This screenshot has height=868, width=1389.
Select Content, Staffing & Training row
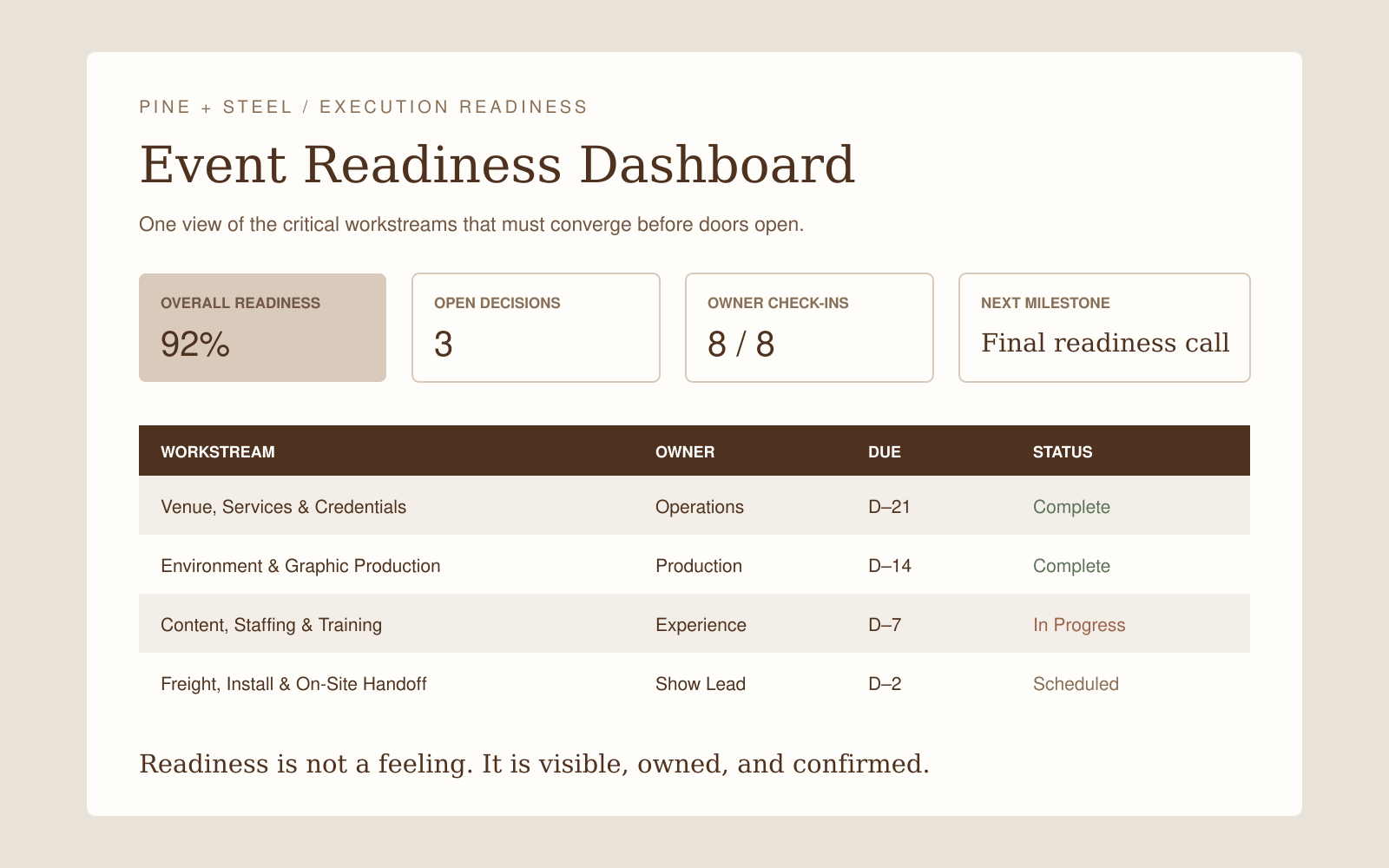tap(694, 624)
